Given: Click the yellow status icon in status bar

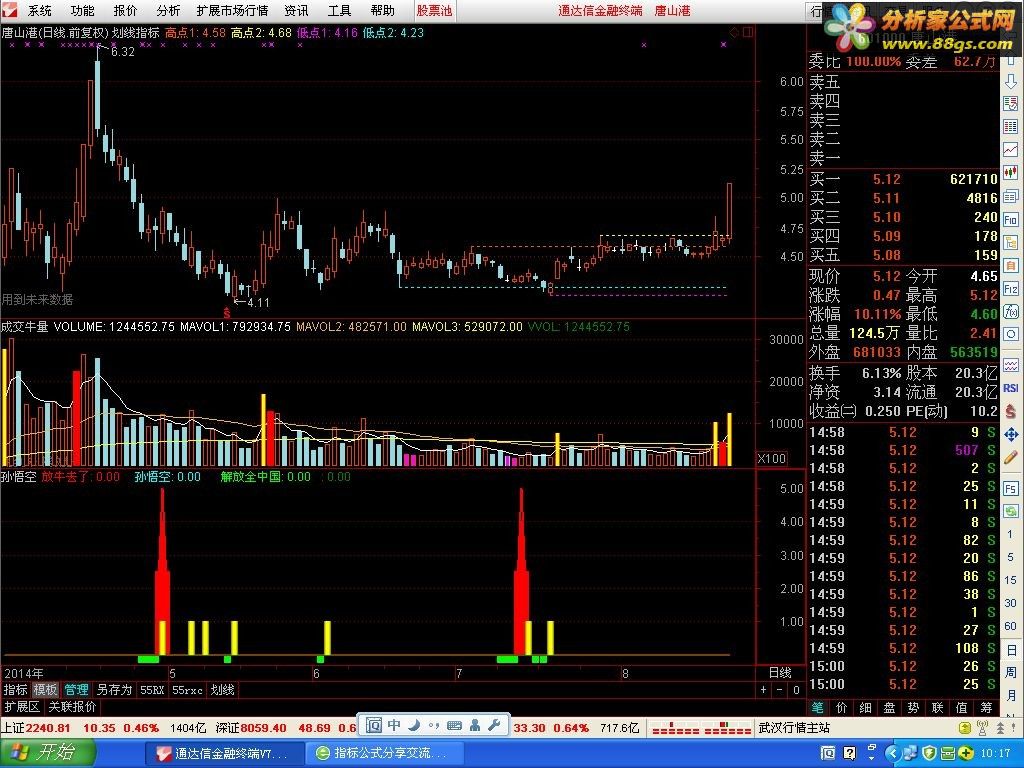Looking at the screenshot, I should pos(964,728).
